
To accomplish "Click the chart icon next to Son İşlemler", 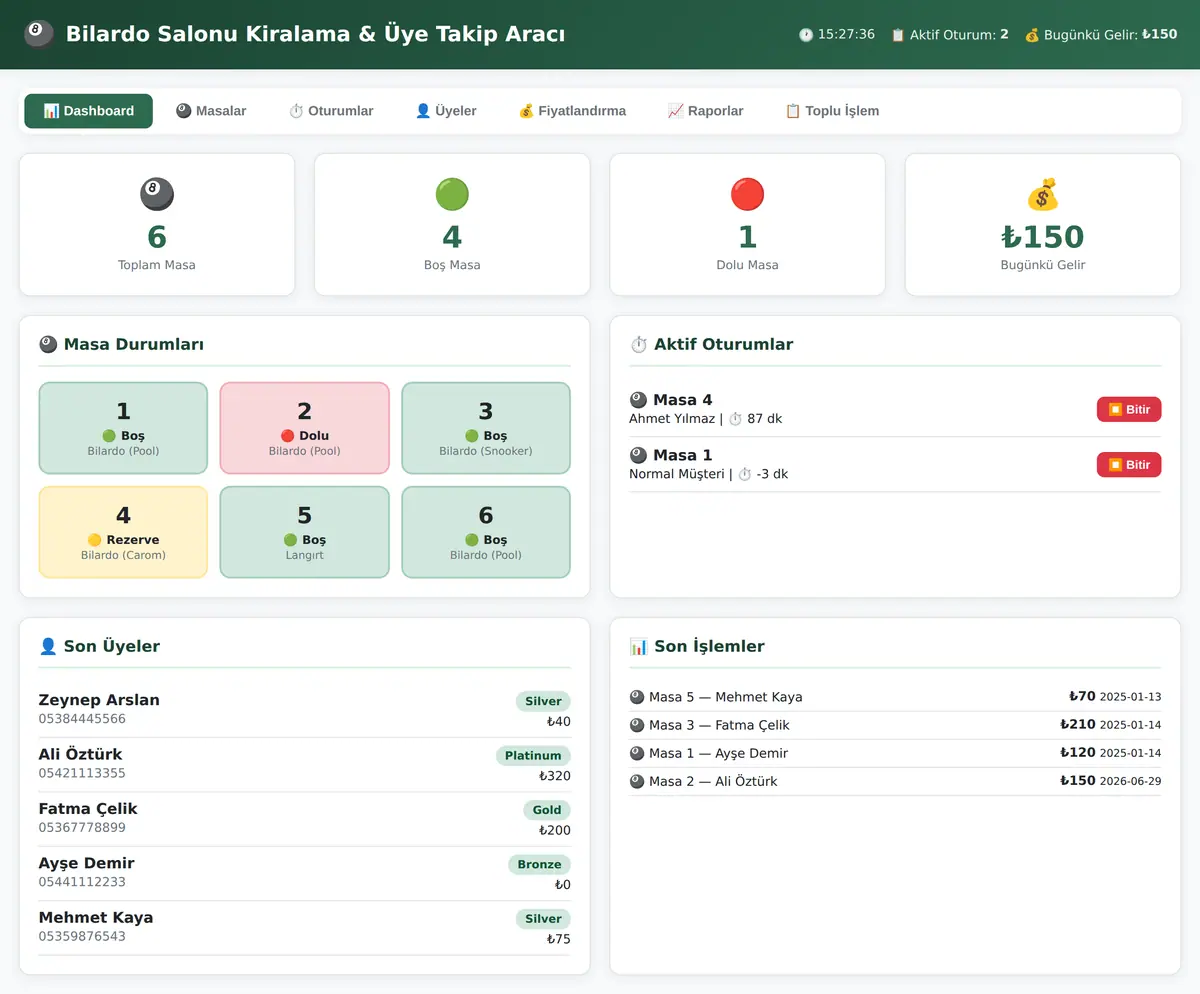I will point(639,647).
